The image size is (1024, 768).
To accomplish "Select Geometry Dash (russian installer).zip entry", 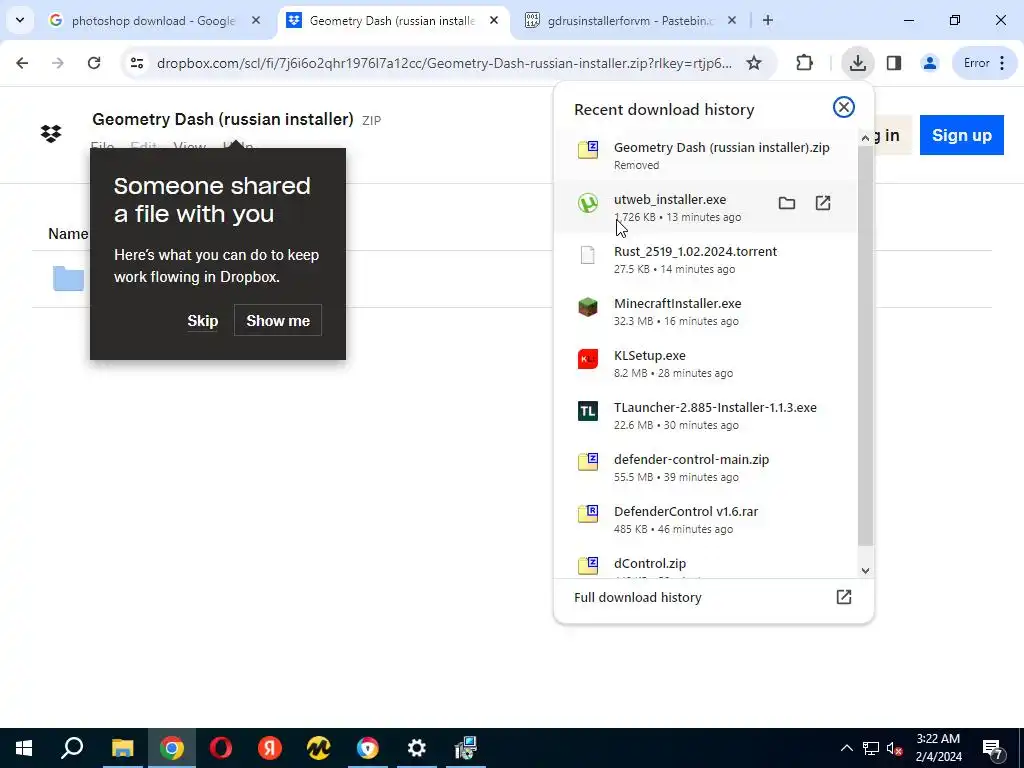I will pyautogui.click(x=705, y=155).
